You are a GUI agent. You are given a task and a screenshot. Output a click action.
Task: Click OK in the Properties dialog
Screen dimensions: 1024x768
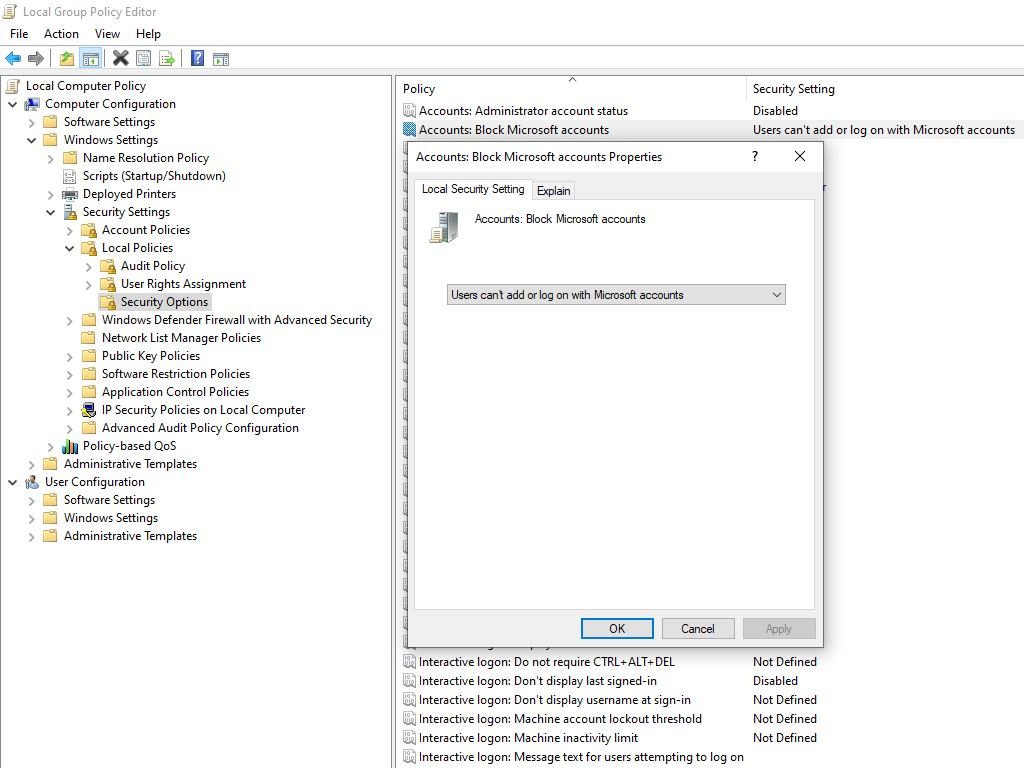[x=617, y=628]
